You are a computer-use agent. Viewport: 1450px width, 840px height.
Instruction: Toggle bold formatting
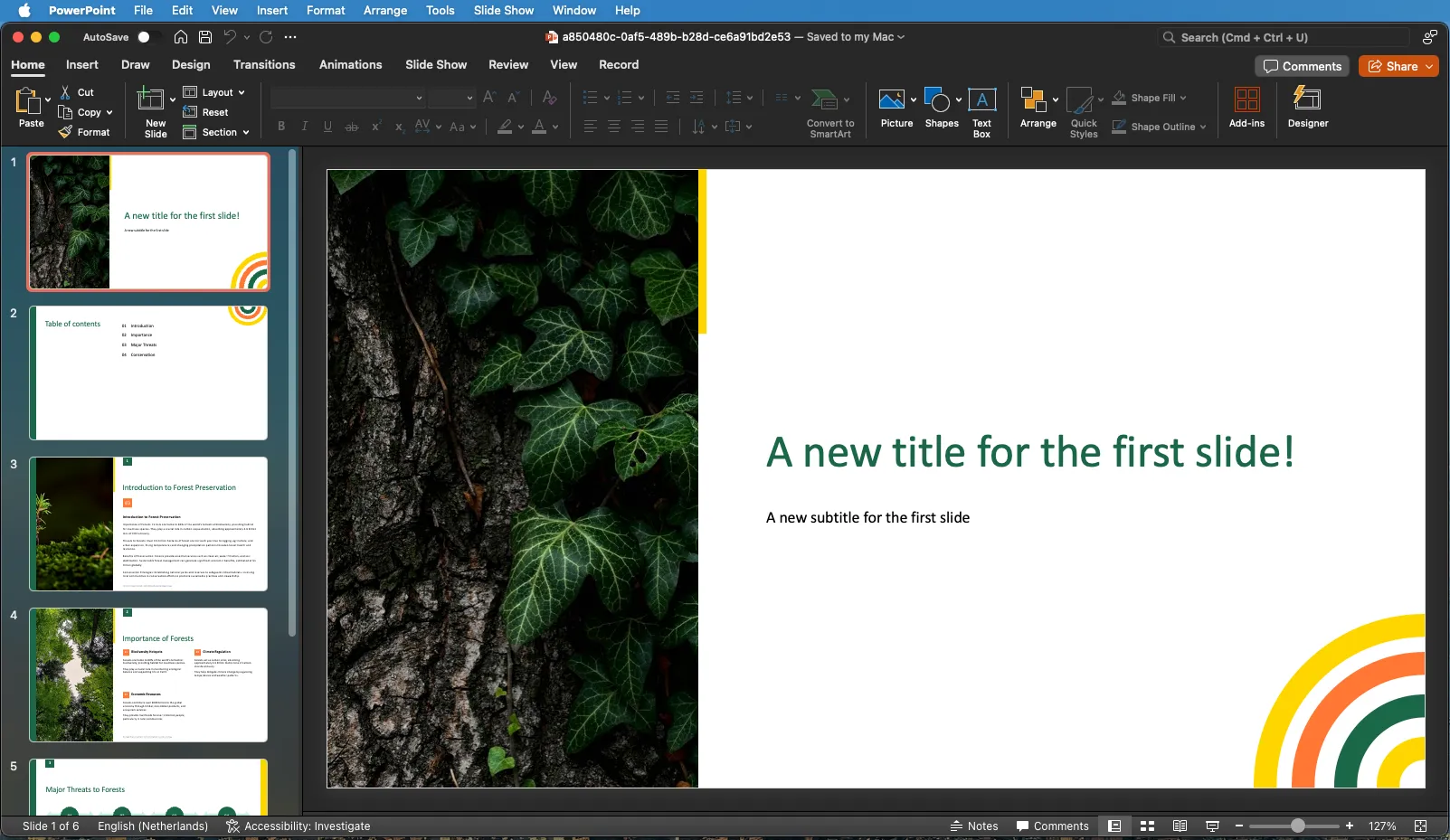(x=280, y=127)
